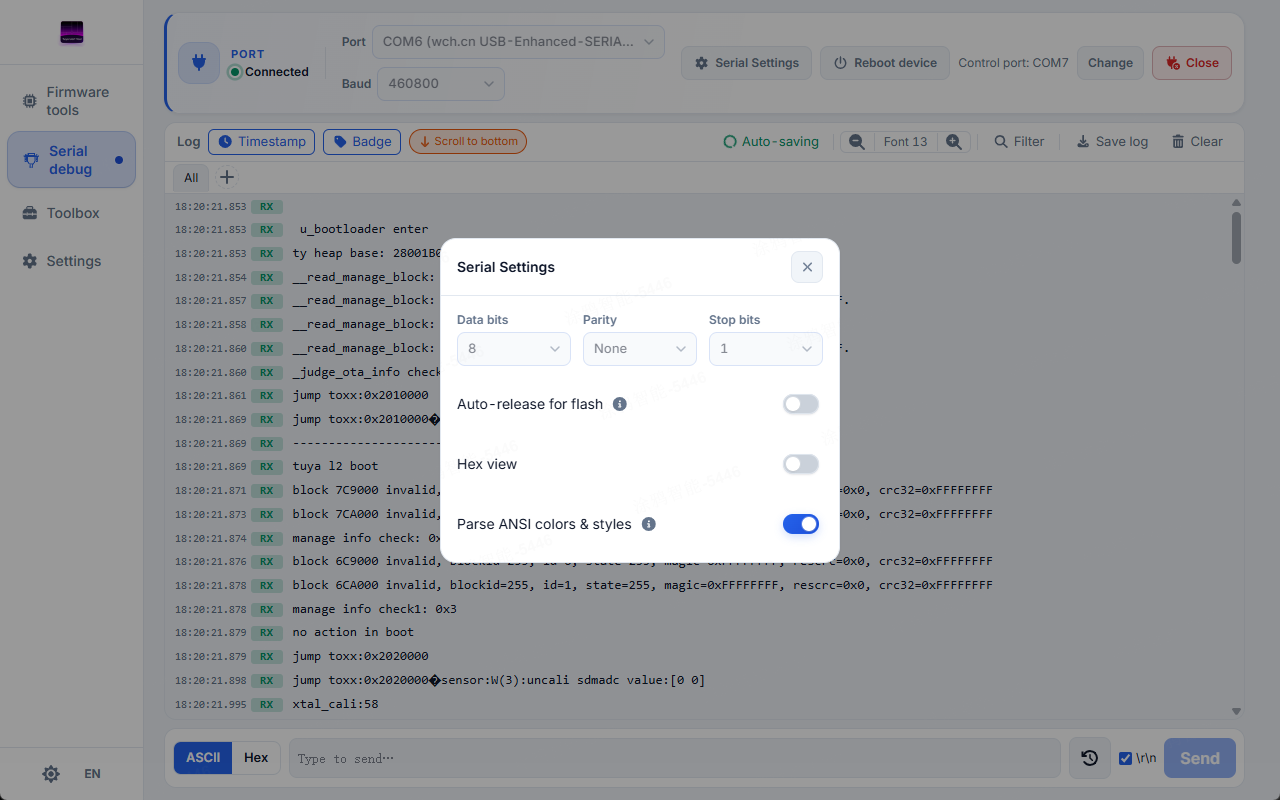Select the All log tab
This screenshot has height=800, width=1280.
(191, 178)
